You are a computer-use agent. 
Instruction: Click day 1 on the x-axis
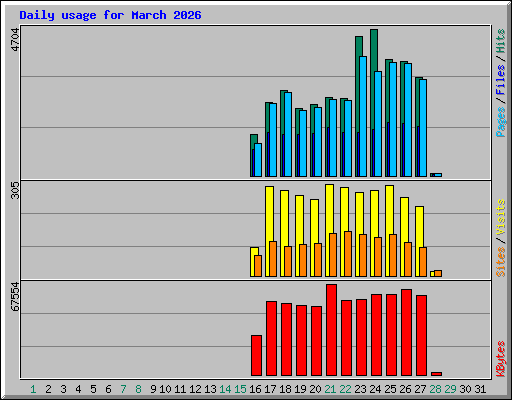33,389
